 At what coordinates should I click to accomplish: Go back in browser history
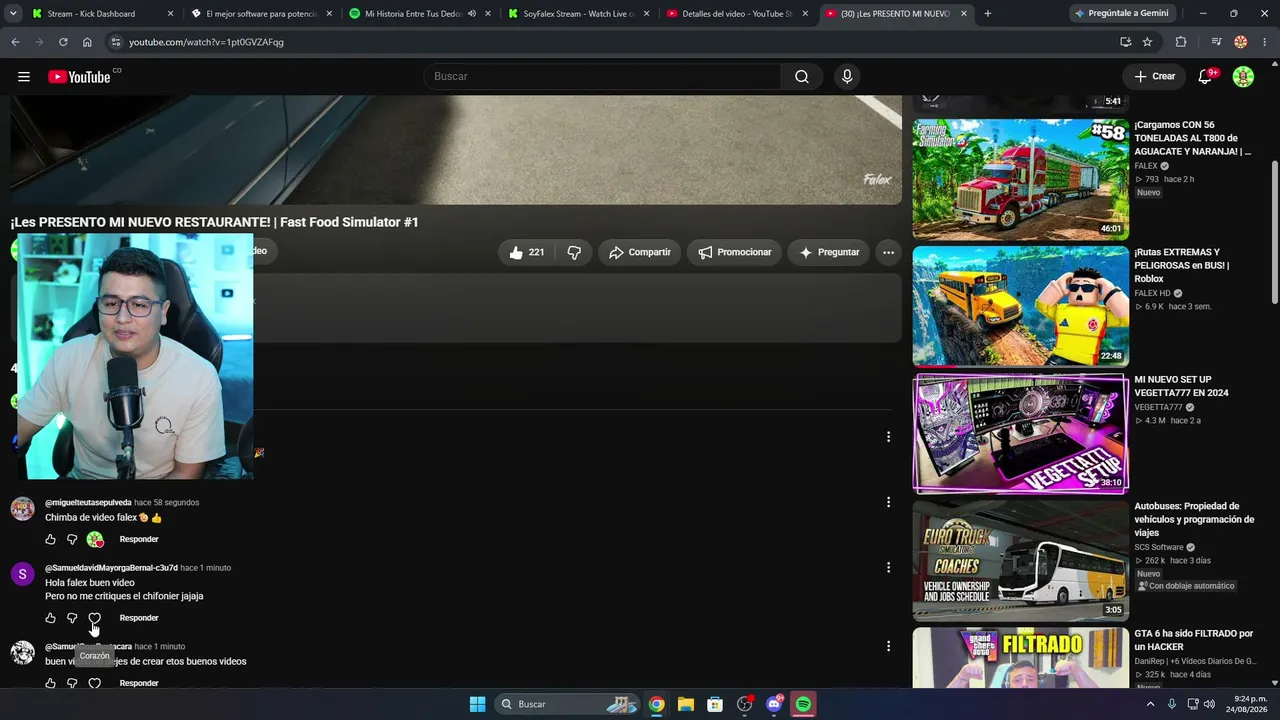point(15,42)
